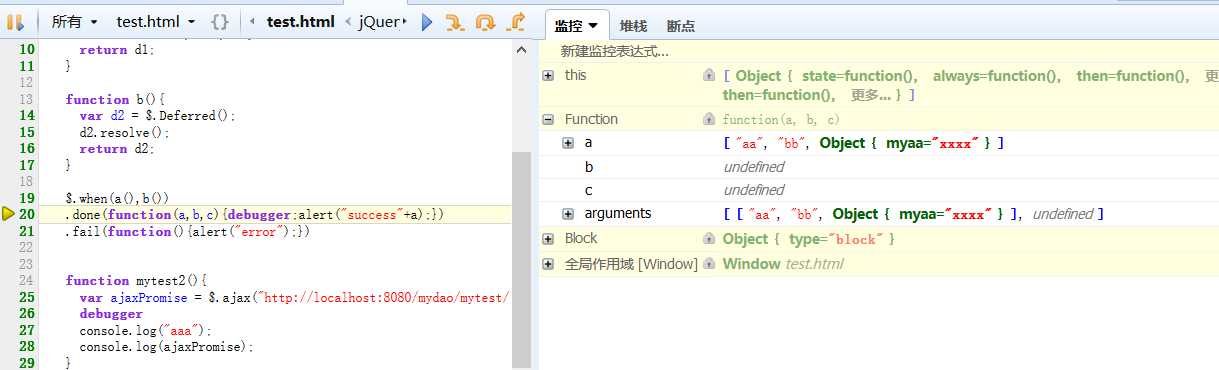1219x370 pixels.
Task: Click the lock icon on the Block row
Action: [709, 238]
